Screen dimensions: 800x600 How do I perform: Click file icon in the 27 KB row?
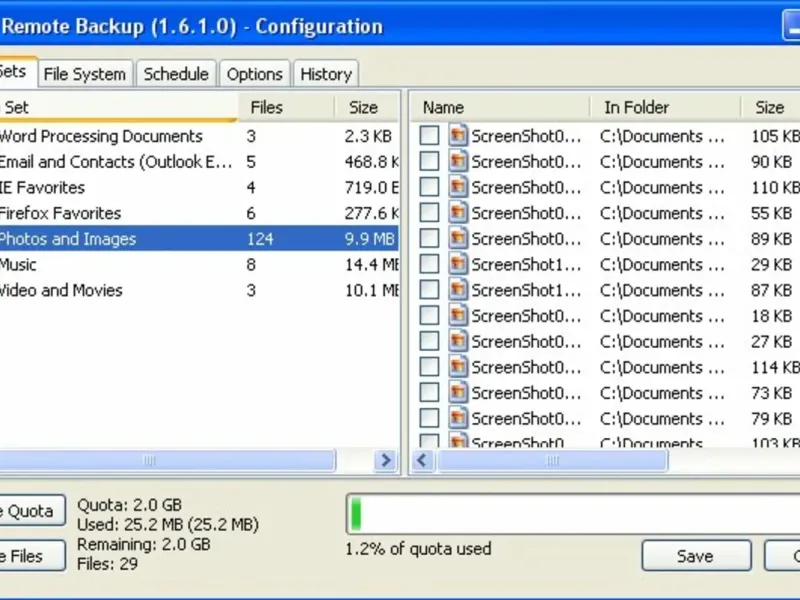[458, 341]
